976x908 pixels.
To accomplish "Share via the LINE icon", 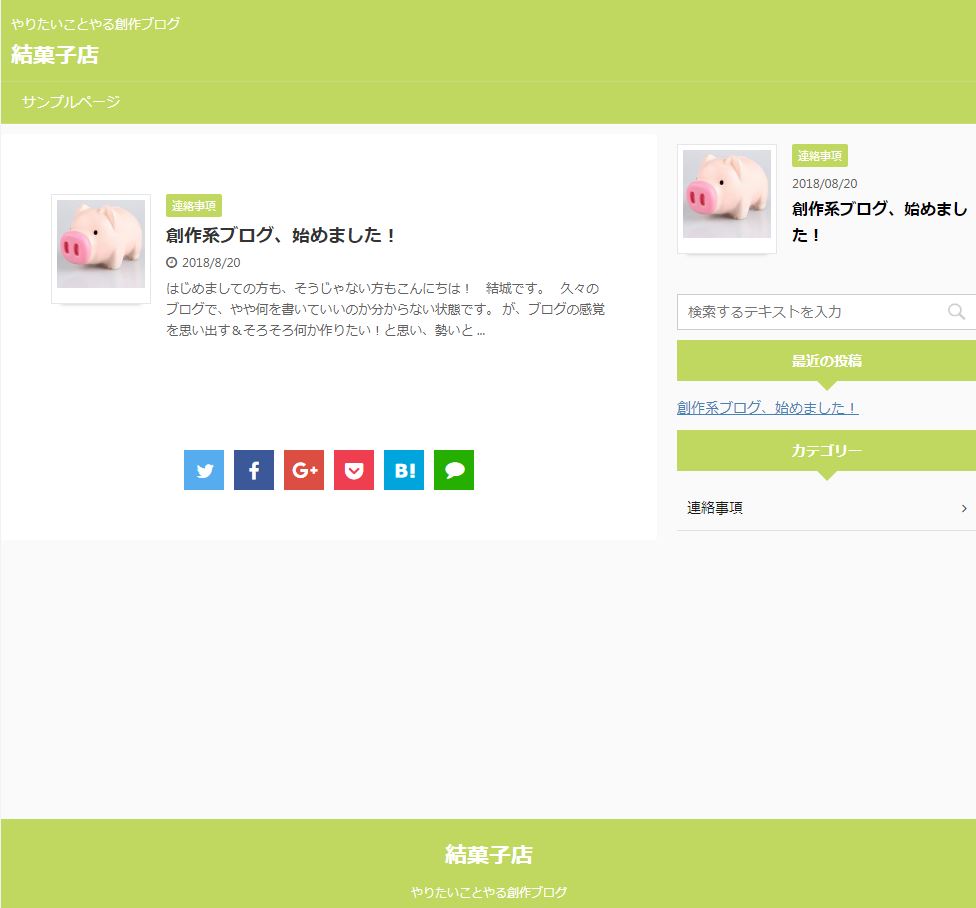I will pos(454,470).
